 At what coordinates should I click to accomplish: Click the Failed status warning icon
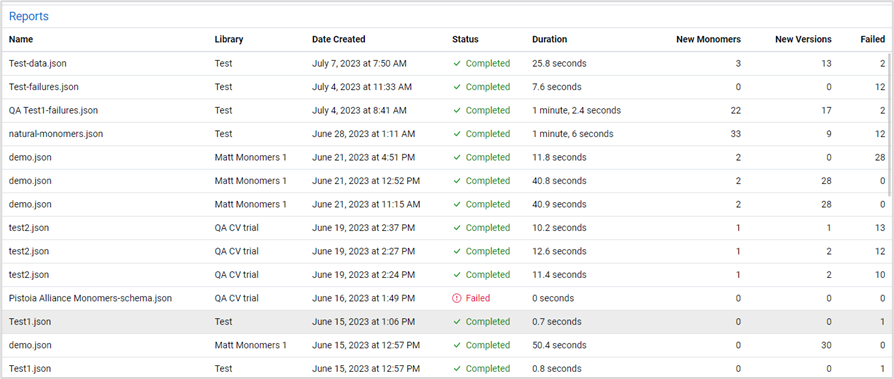coord(456,298)
